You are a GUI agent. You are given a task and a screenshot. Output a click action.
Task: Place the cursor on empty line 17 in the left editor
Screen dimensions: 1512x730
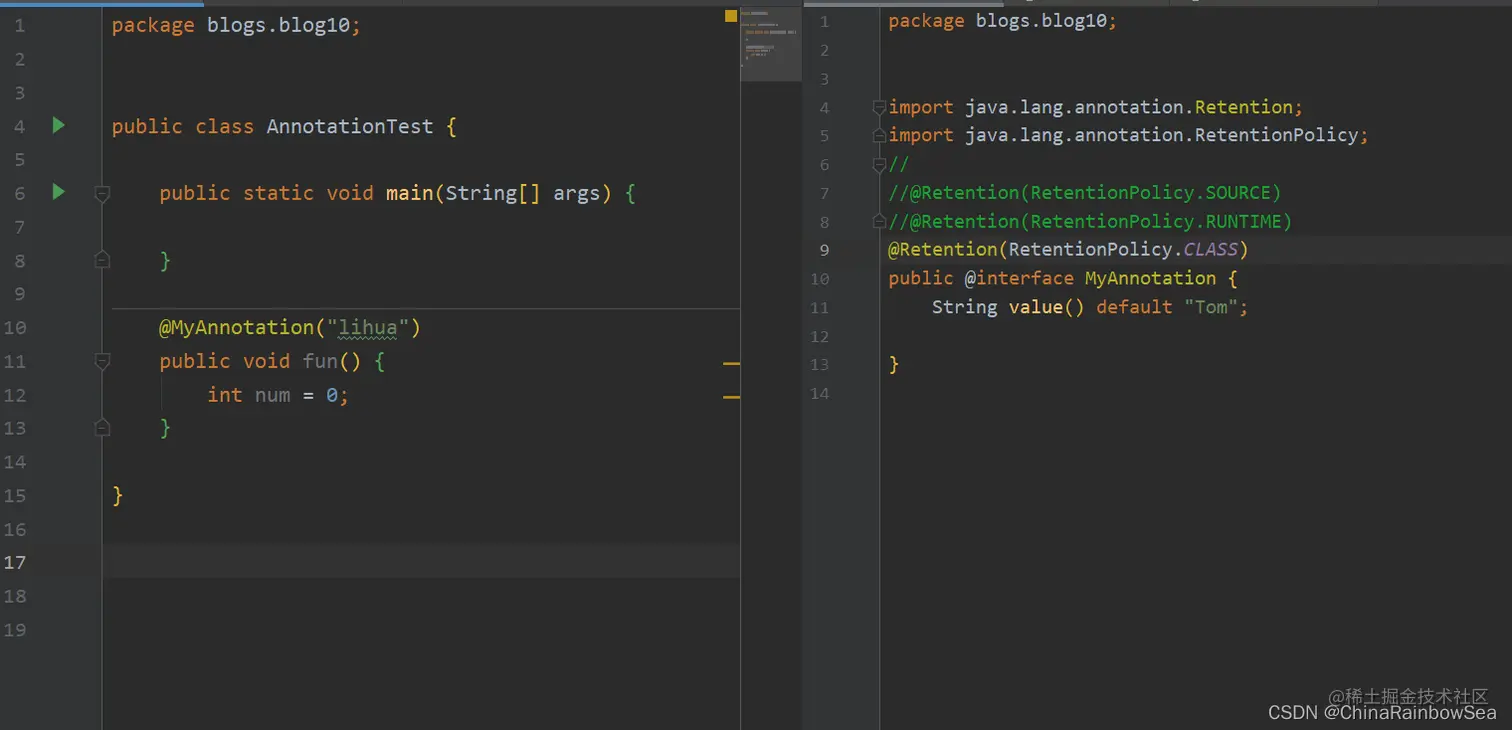421,561
